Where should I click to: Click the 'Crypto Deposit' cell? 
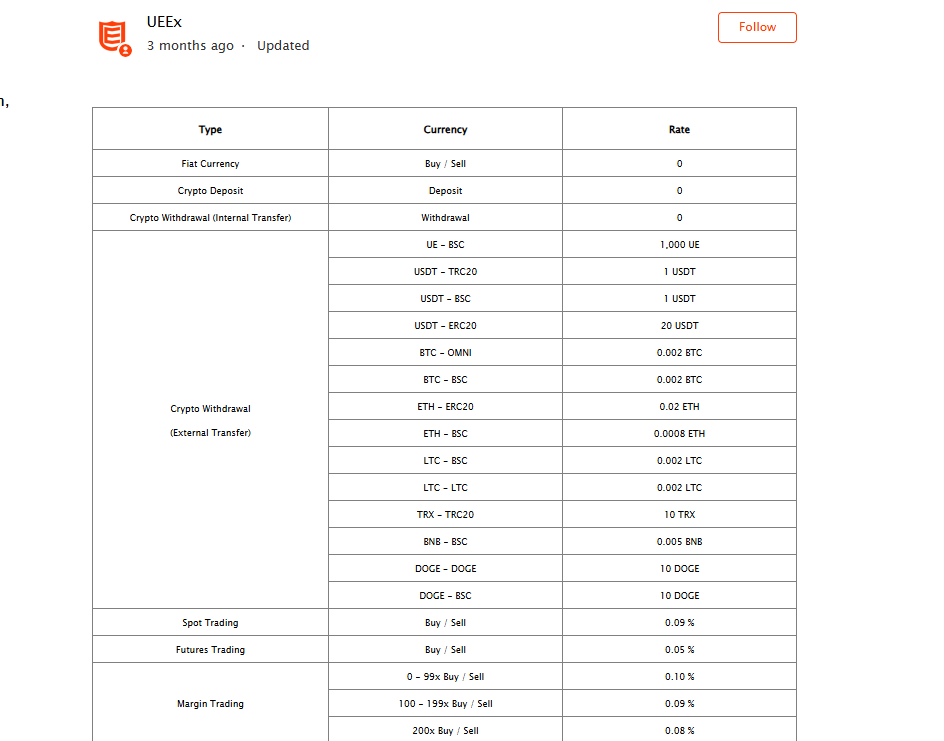click(x=210, y=191)
